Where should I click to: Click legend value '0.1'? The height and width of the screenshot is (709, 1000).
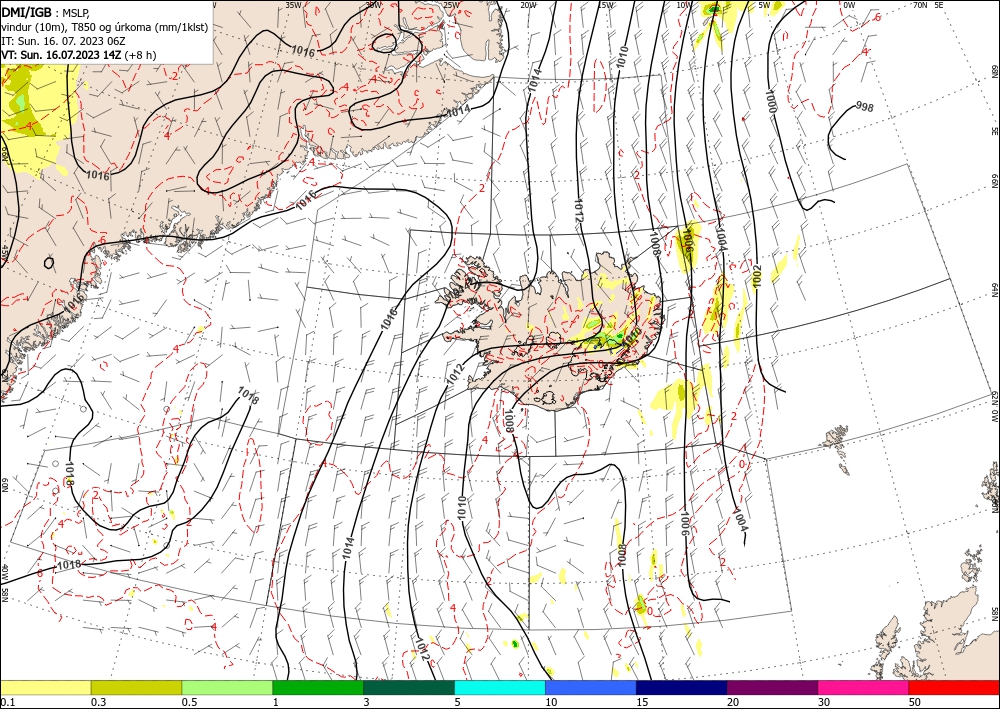pos(6,702)
